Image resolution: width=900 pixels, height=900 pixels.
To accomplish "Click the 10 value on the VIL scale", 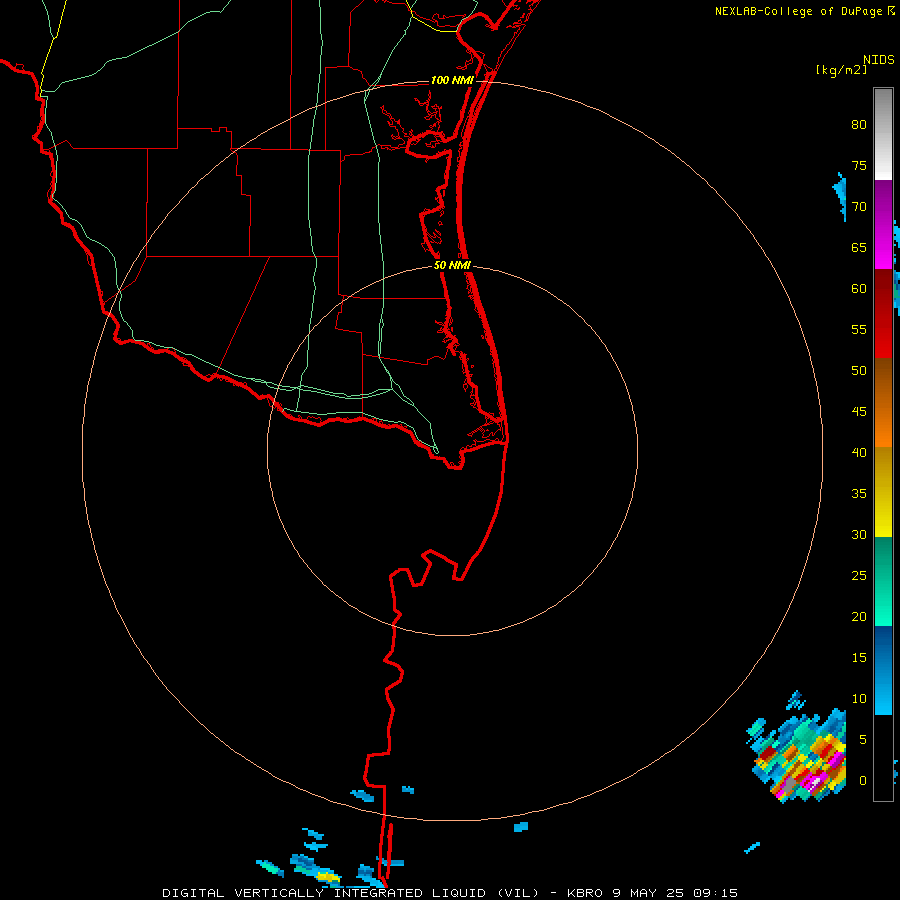I will (x=859, y=699).
